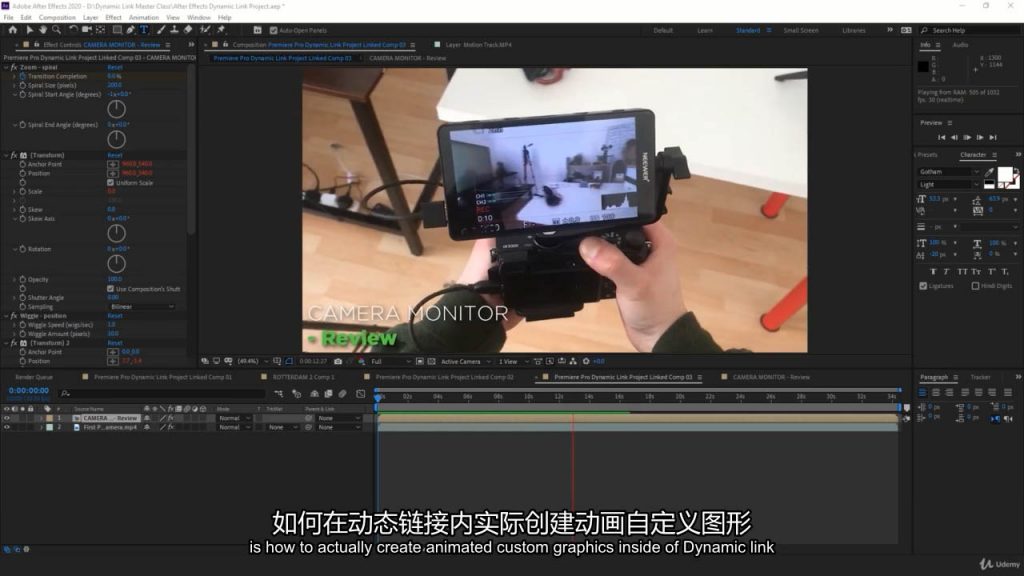Viewport: 1024px width, 576px height.
Task: Jump to the last frame in Preview
Action: pyautogui.click(x=993, y=138)
